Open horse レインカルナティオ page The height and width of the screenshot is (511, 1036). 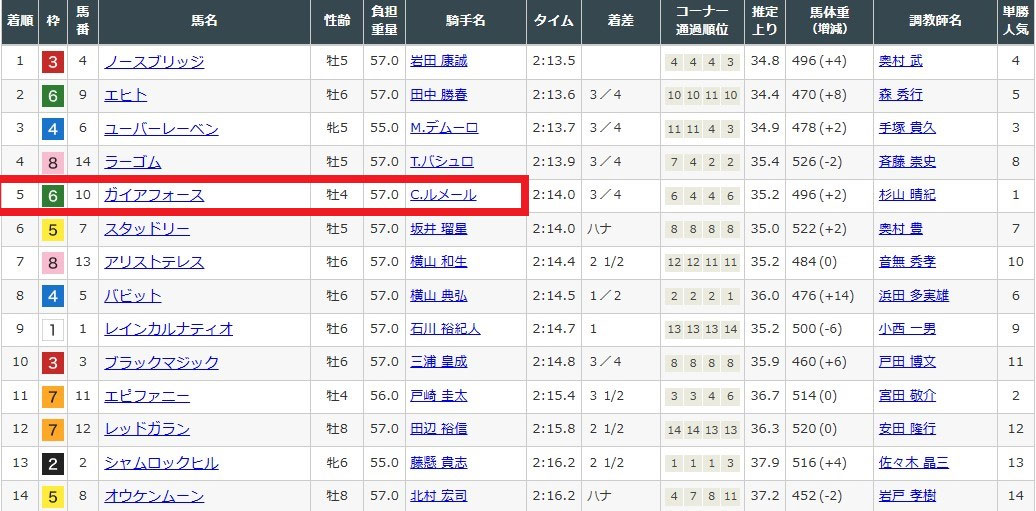point(168,329)
